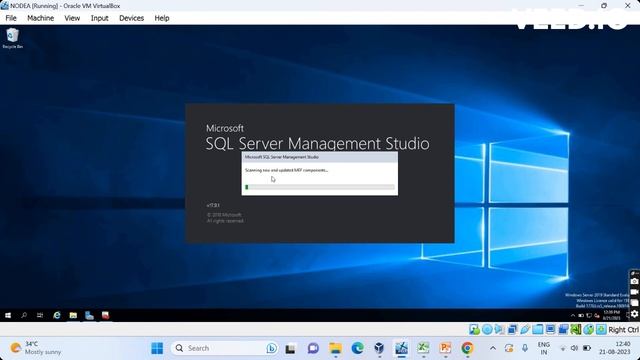Click the Right Ctrl host key label
640x360 pixels.
tap(623, 329)
